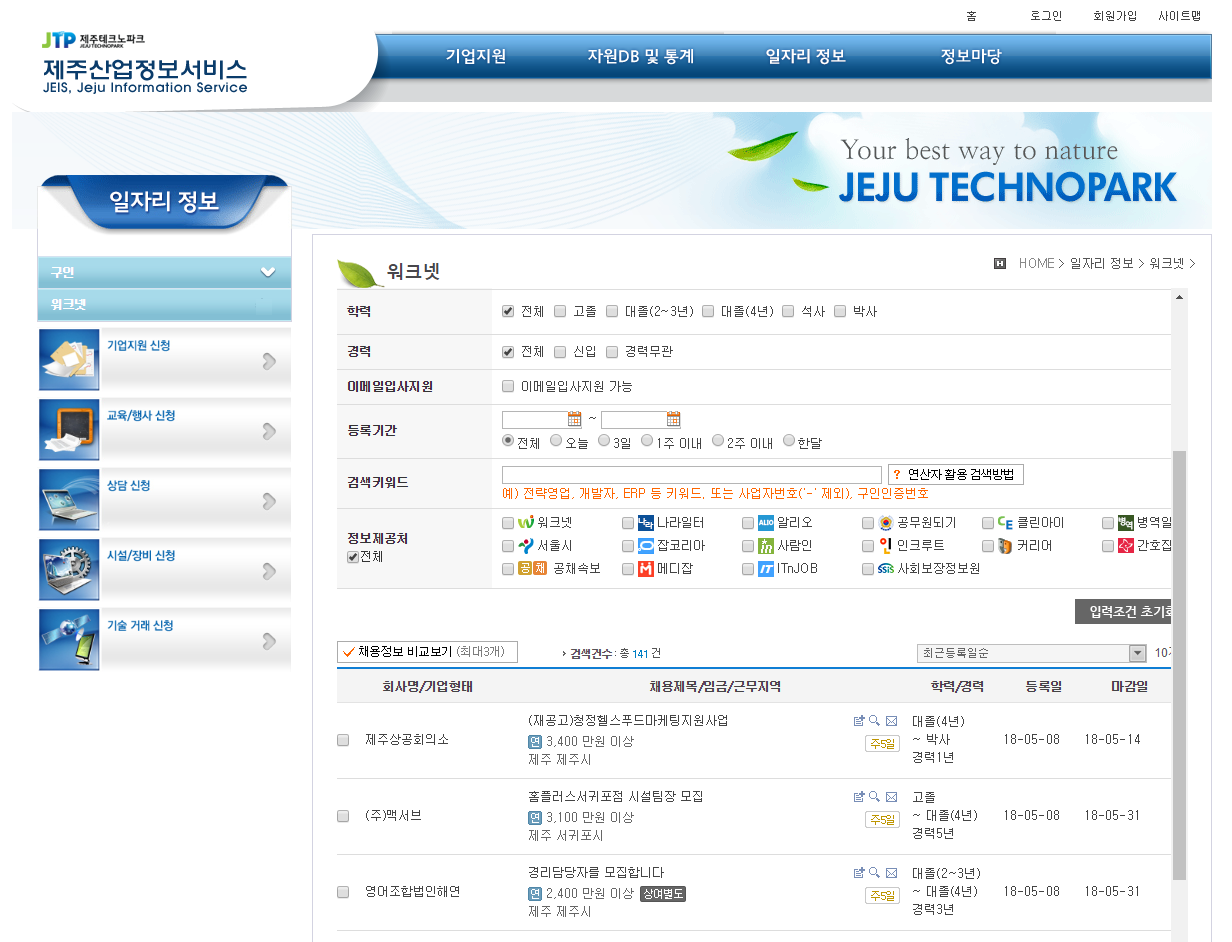Go to the 정보마당 navigation menu
Image resolution: width=1232 pixels, height=942 pixels.
point(970,56)
